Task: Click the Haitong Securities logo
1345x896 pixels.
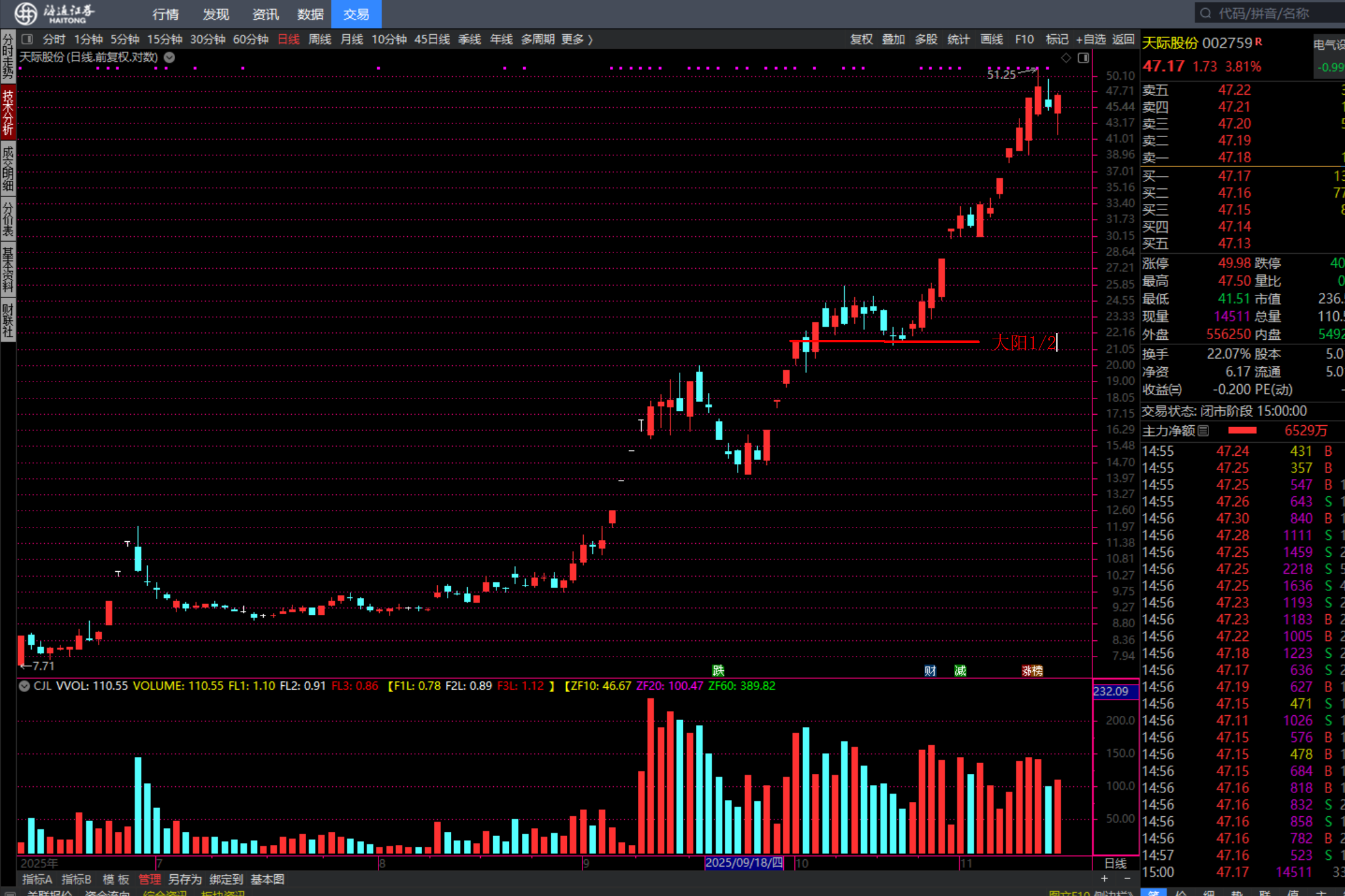Action: coord(55,13)
